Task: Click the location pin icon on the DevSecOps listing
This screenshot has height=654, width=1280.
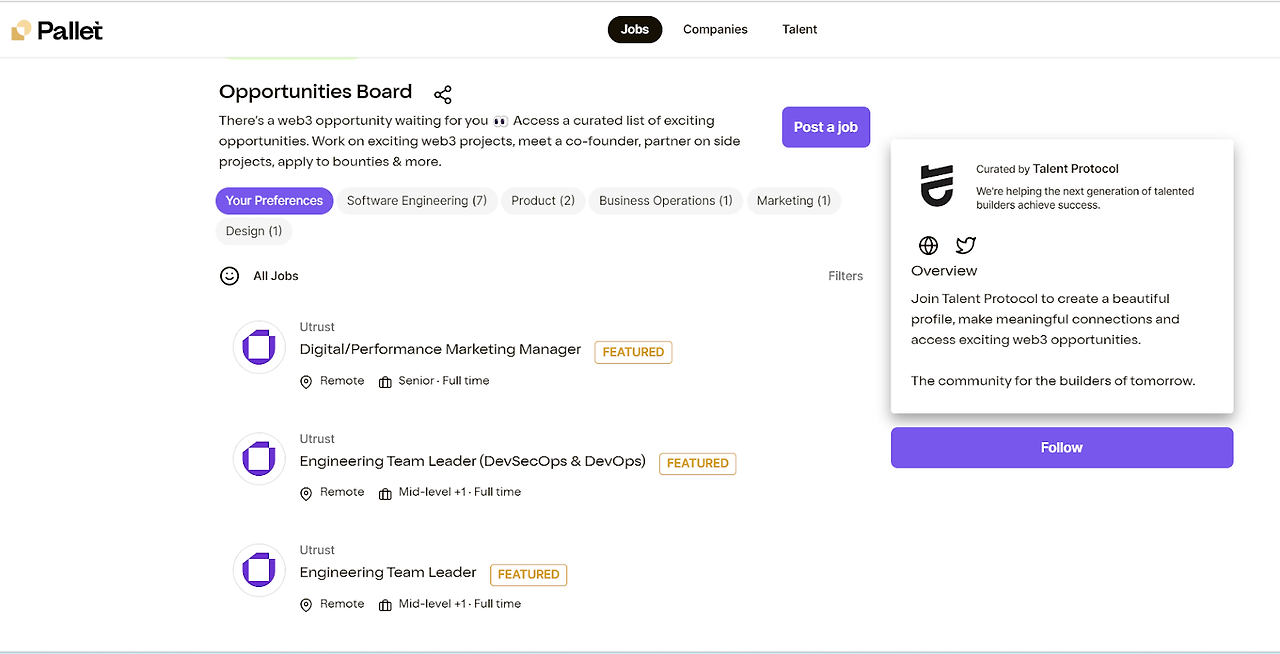Action: pyautogui.click(x=306, y=493)
